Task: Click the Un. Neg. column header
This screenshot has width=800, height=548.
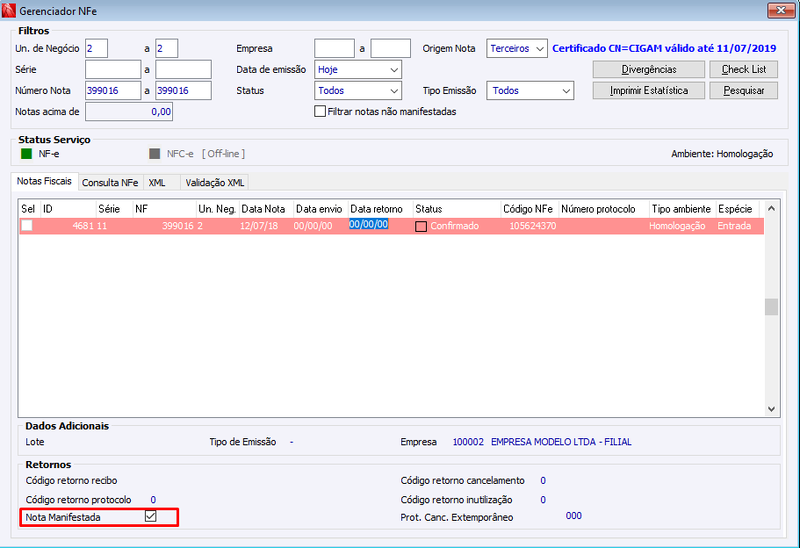Action: [x=217, y=209]
